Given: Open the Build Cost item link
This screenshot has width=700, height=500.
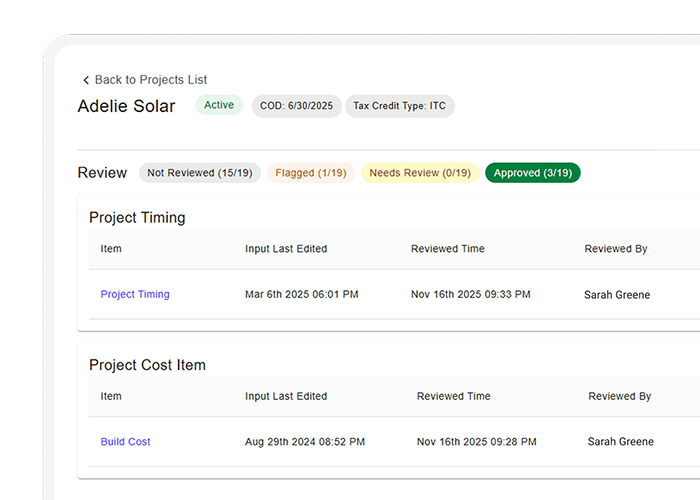Looking at the screenshot, I should (x=125, y=442).
